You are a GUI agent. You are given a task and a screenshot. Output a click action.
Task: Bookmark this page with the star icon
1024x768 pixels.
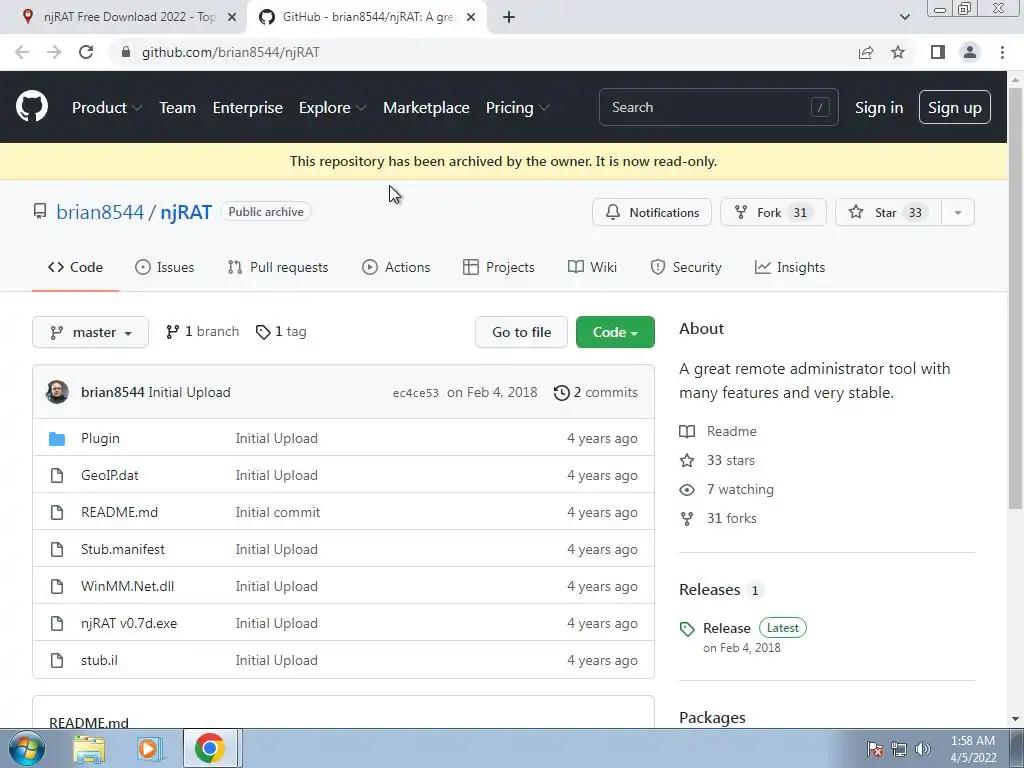(x=898, y=52)
